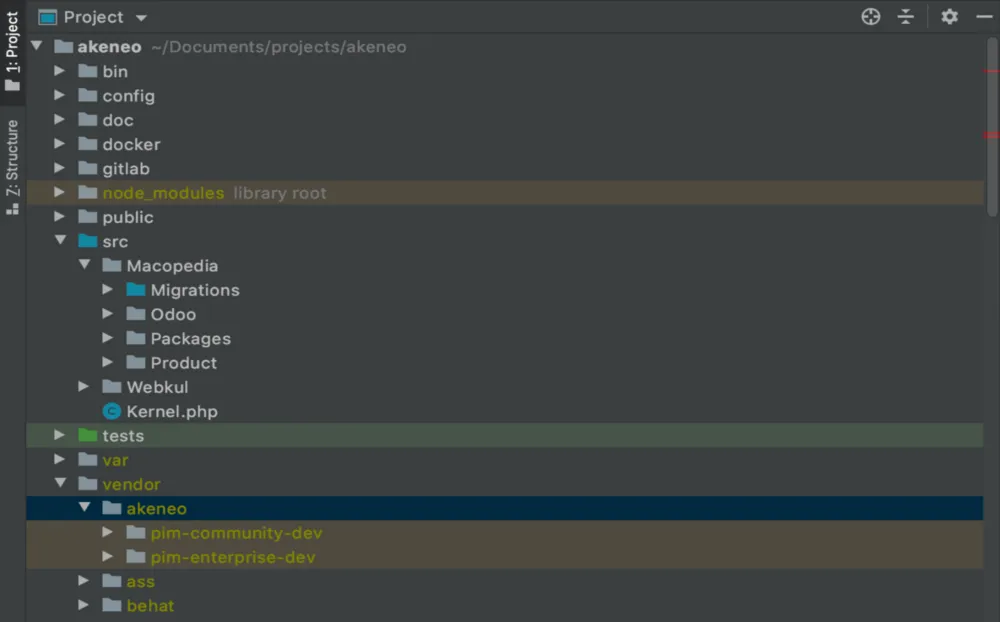Click the Project window icon in header

click(x=47, y=17)
